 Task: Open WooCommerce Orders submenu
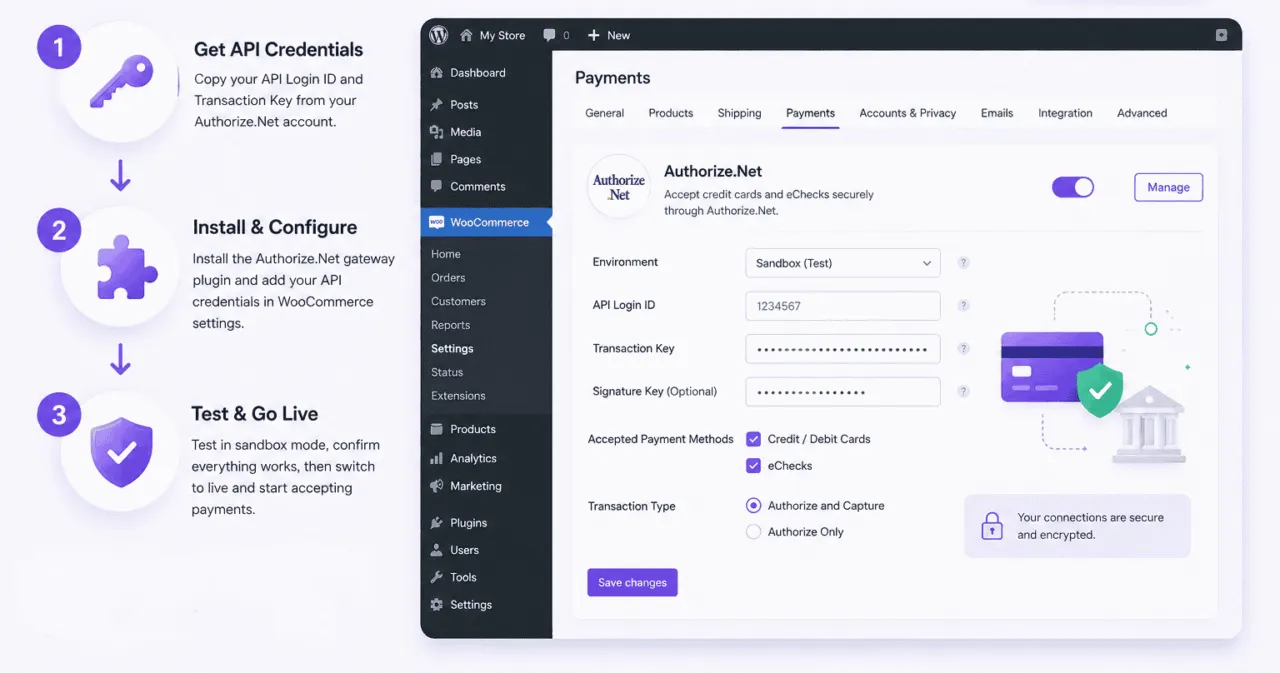point(448,278)
